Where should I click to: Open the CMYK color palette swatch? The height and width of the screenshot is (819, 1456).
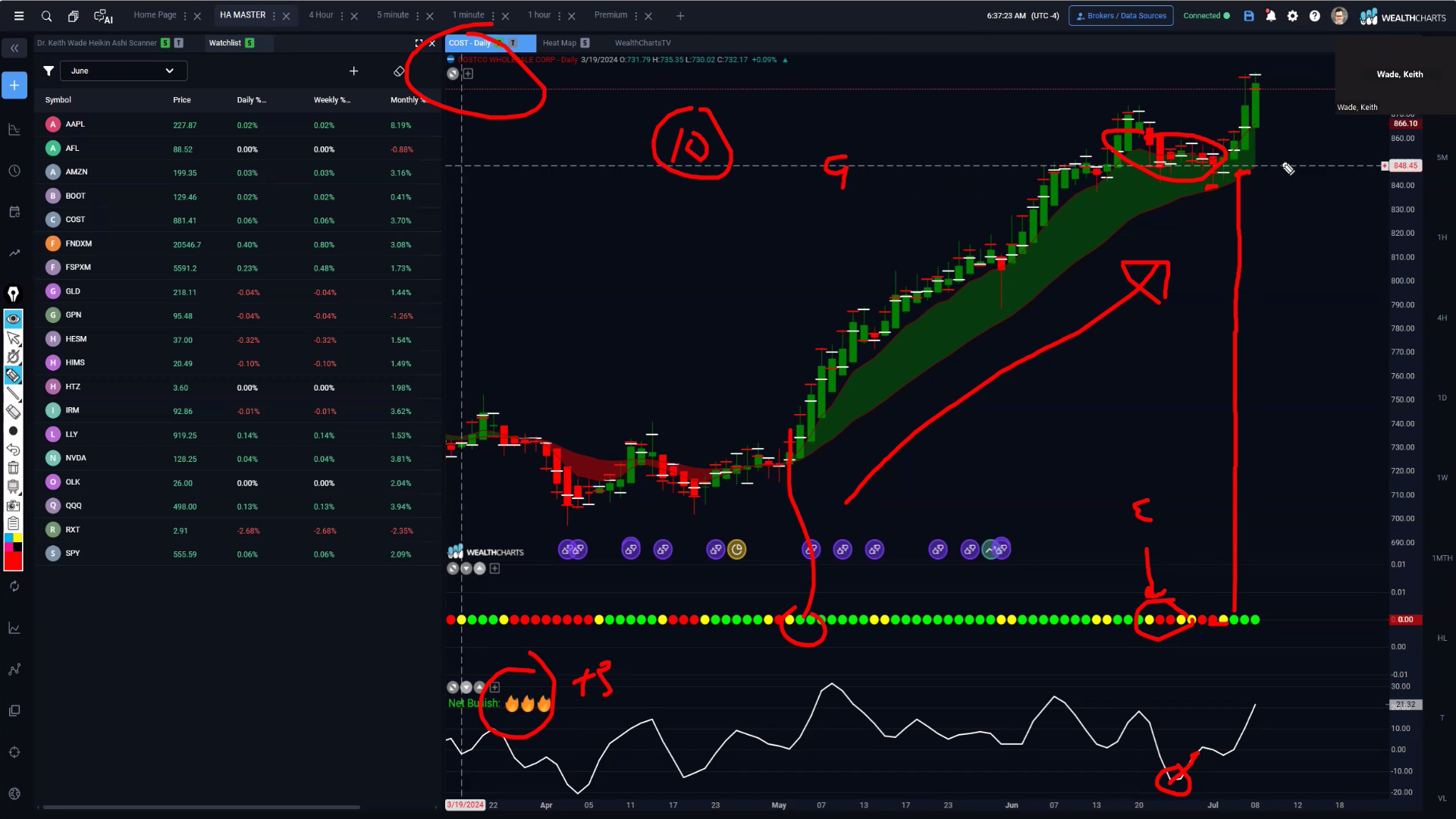coord(13,542)
